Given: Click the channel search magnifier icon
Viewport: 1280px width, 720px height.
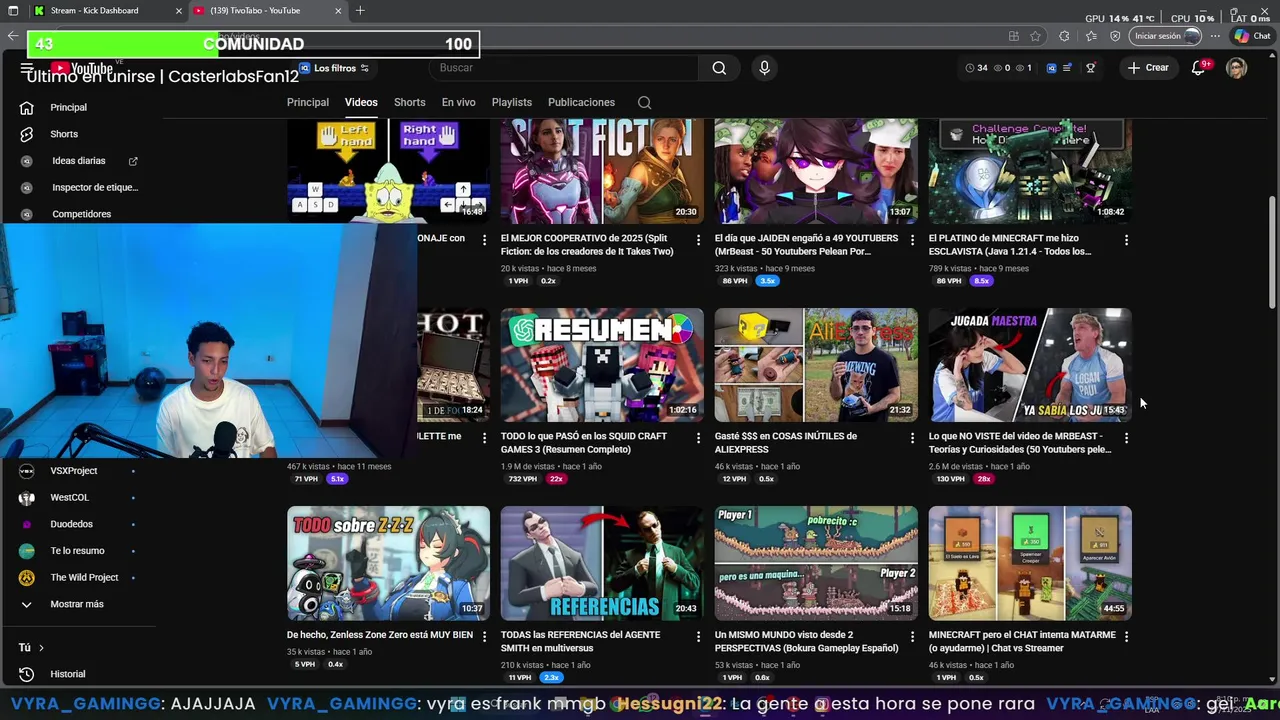Looking at the screenshot, I should 644,102.
